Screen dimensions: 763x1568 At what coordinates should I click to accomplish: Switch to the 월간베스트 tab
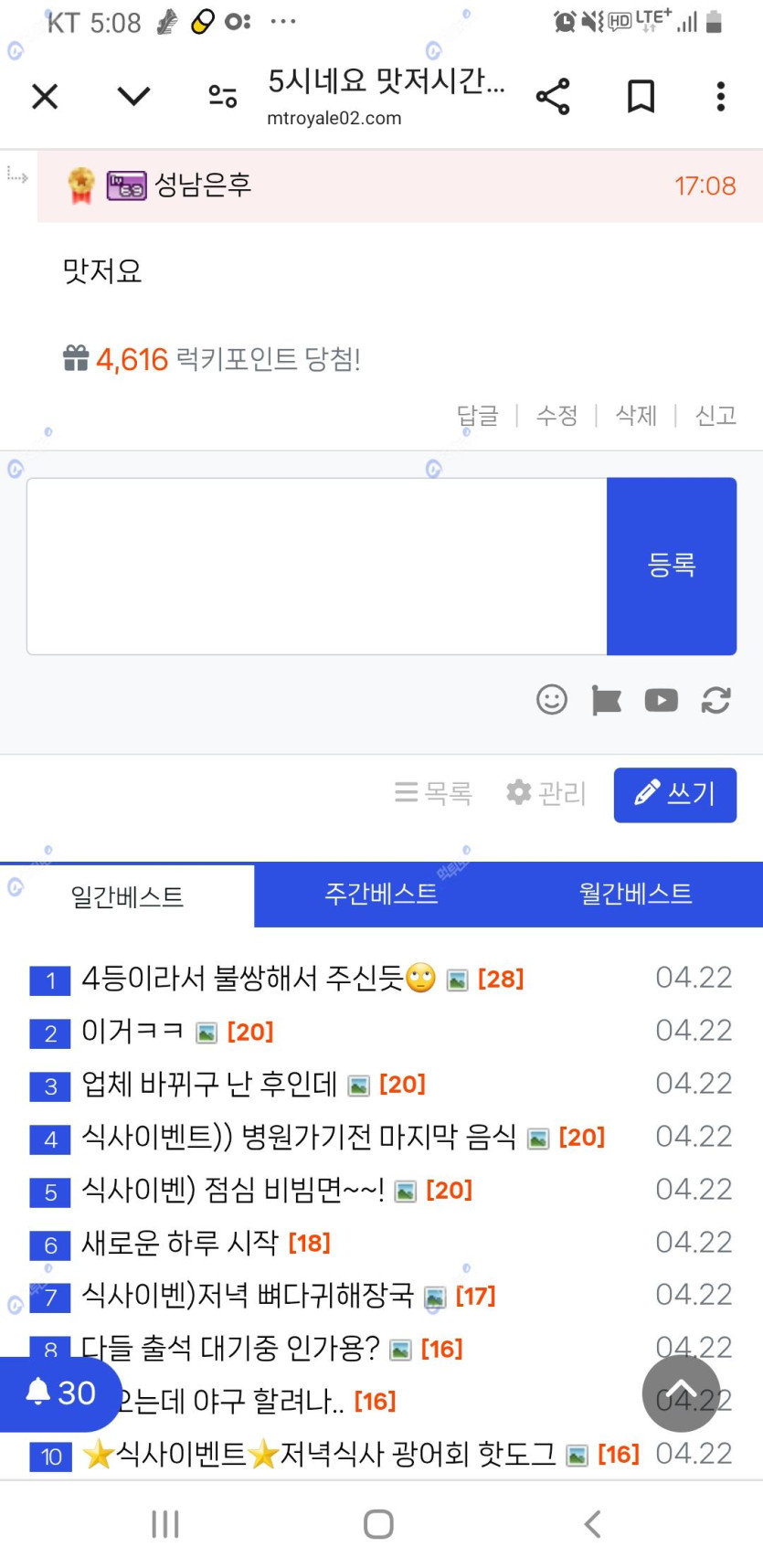click(x=635, y=894)
